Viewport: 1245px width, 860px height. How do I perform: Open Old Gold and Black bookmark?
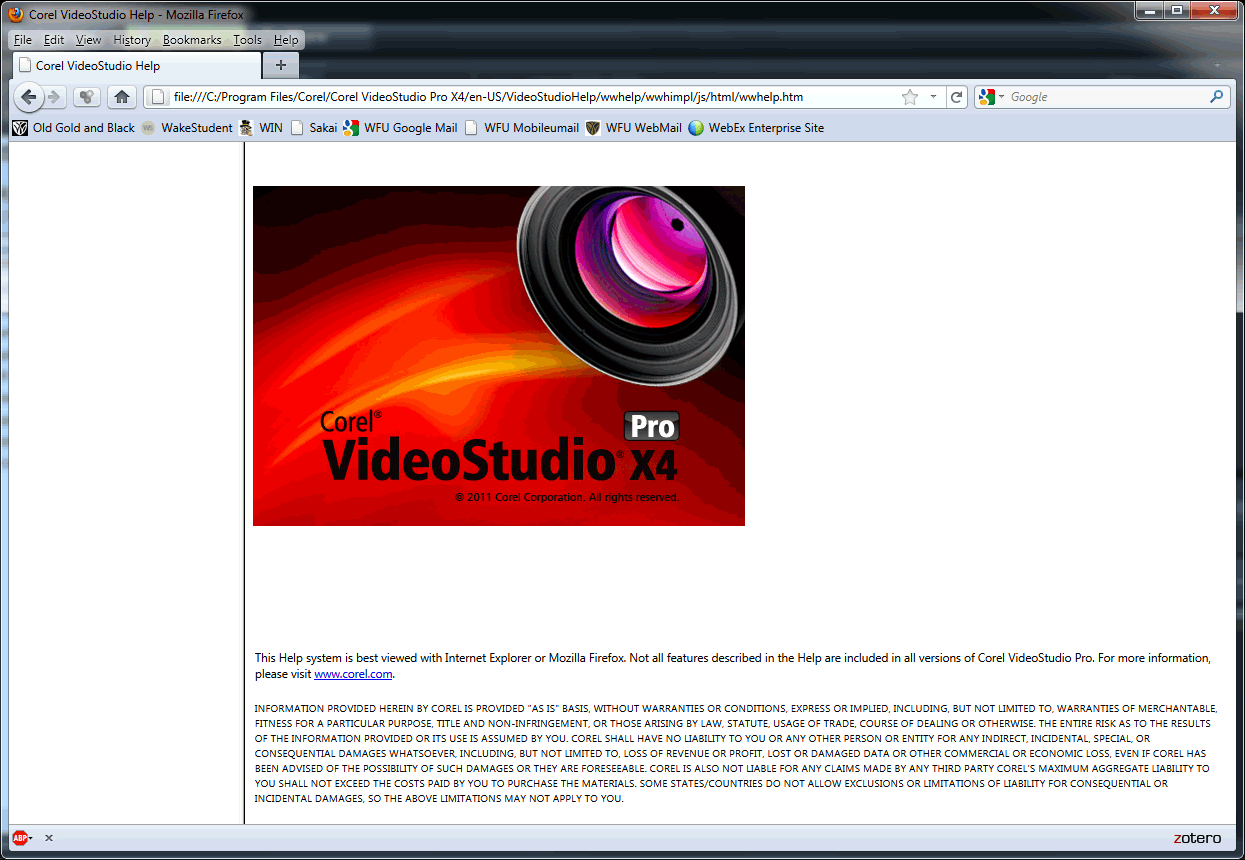pos(73,128)
